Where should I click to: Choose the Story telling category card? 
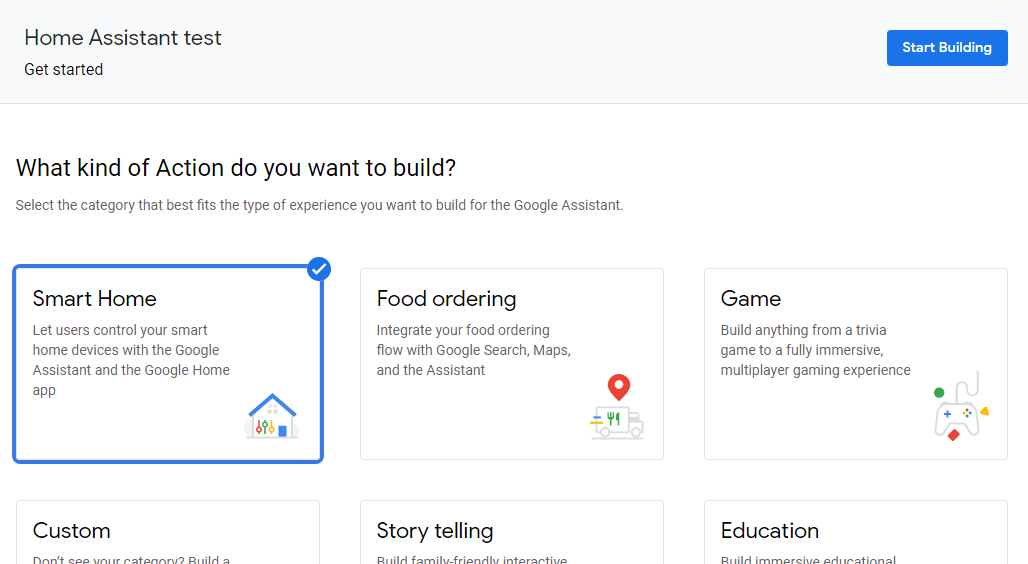pos(511,532)
